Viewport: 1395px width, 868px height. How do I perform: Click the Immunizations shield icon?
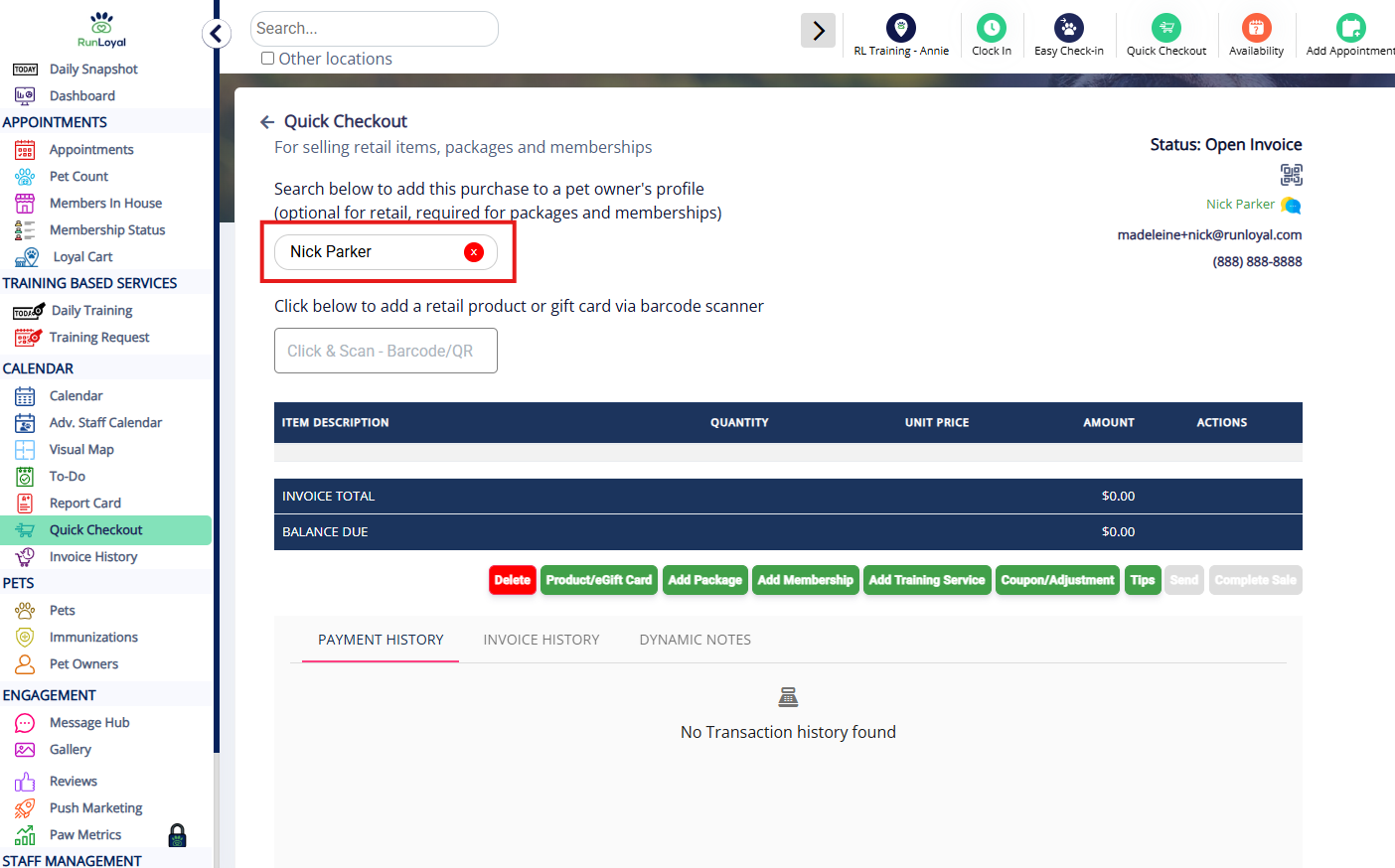(25, 638)
